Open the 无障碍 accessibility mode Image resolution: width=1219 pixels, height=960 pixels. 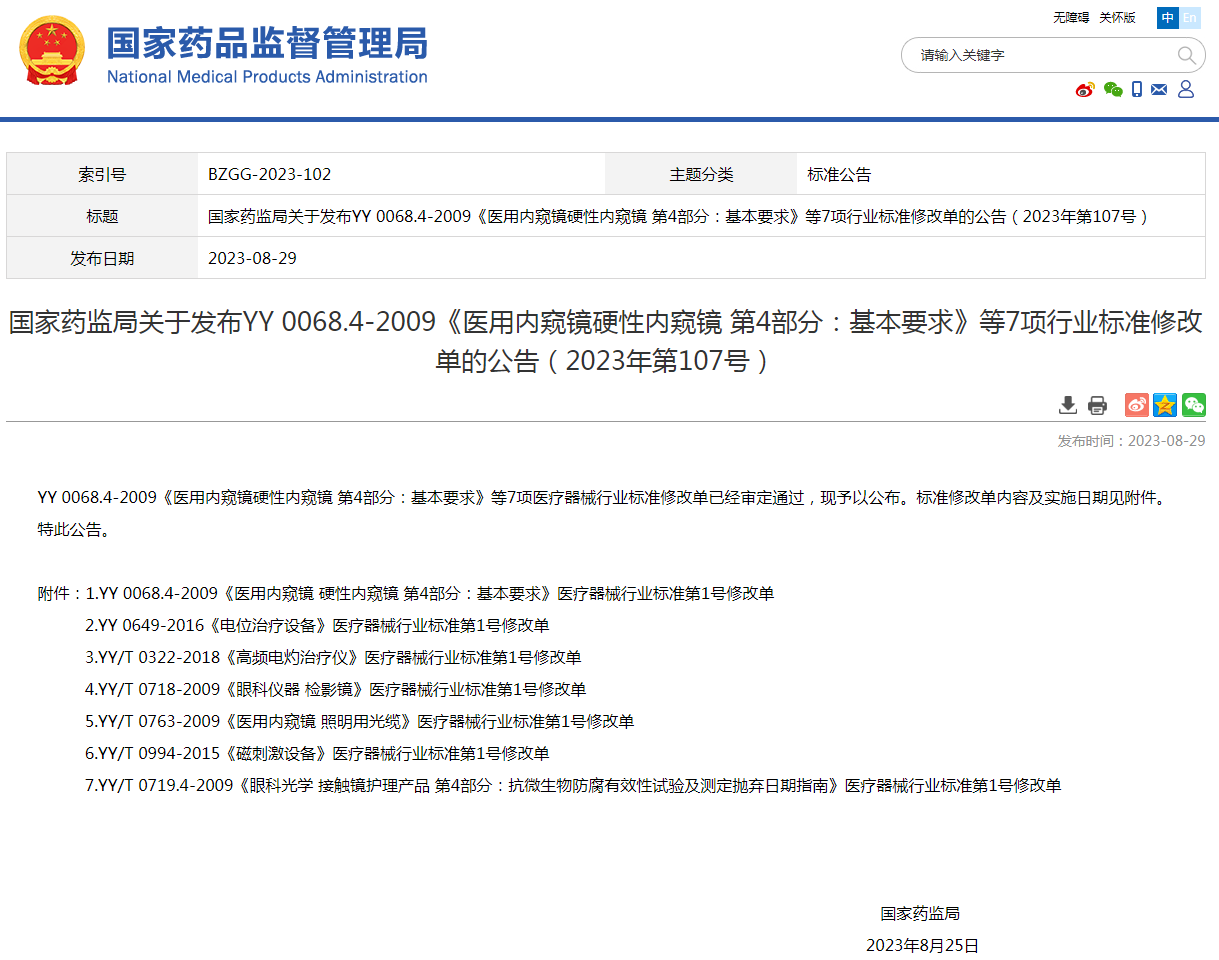1071,18
